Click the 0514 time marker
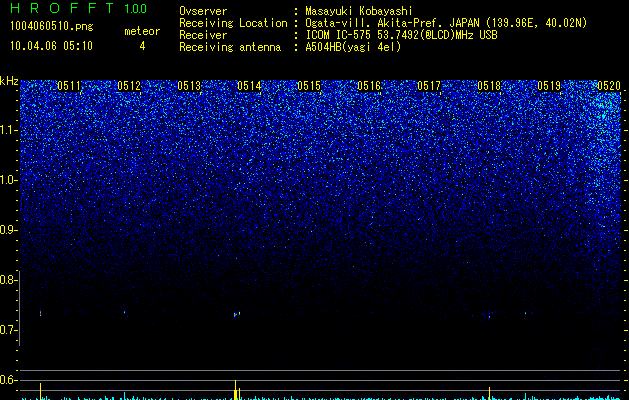Image resolution: width=629 pixels, height=400 pixels. click(x=249, y=86)
